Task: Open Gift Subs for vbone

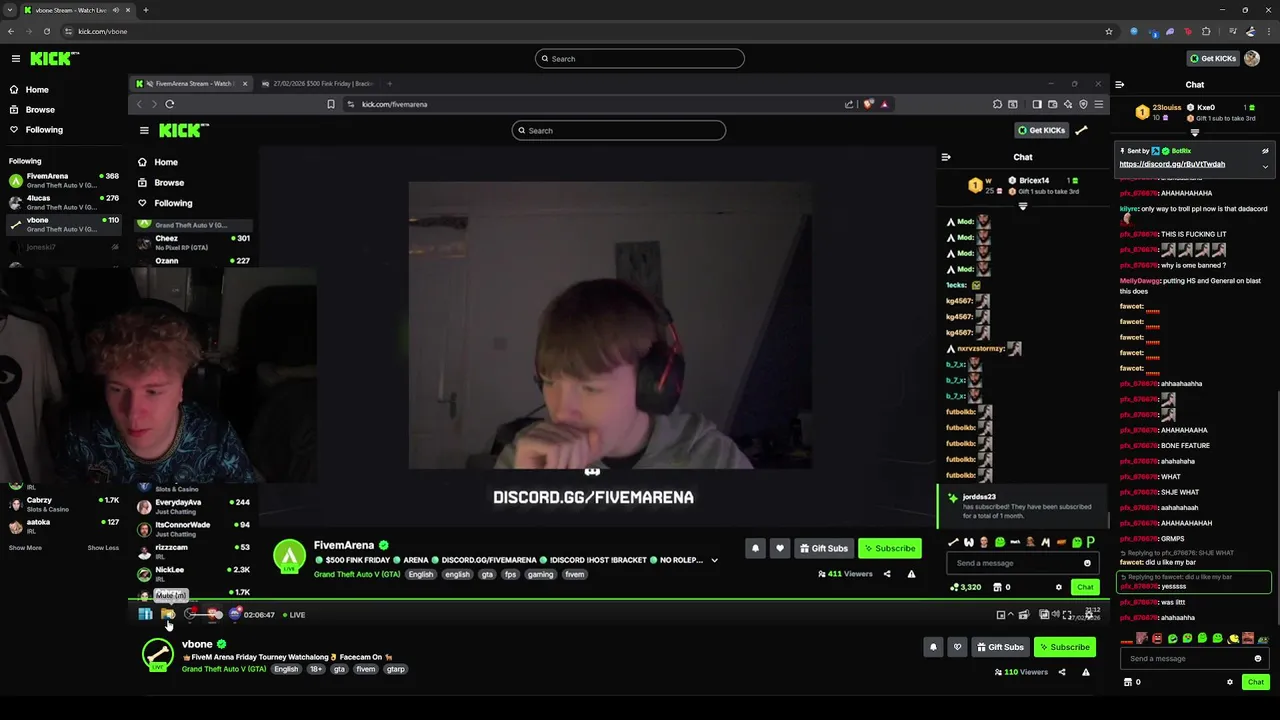Action: pyautogui.click(x=1000, y=647)
